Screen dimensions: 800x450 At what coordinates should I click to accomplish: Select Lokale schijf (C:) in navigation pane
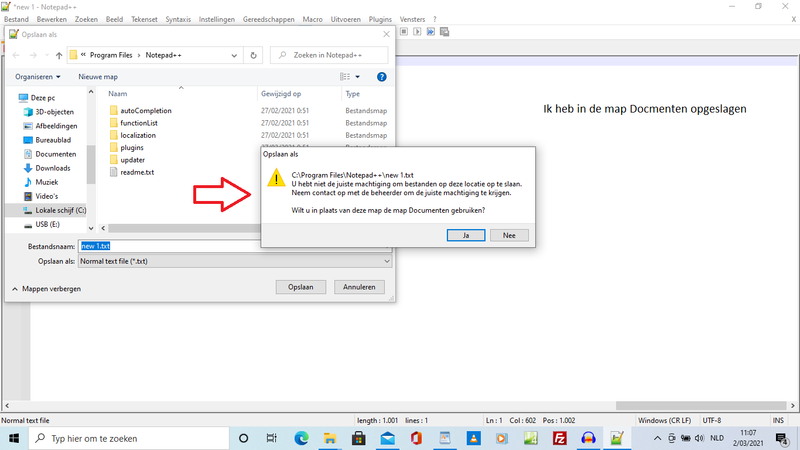(55, 210)
